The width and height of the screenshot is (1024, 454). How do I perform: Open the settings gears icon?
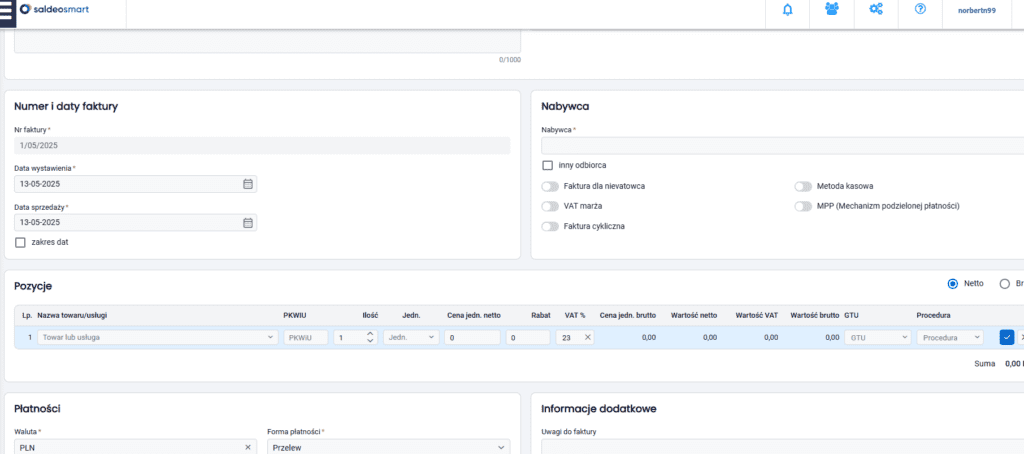point(876,10)
